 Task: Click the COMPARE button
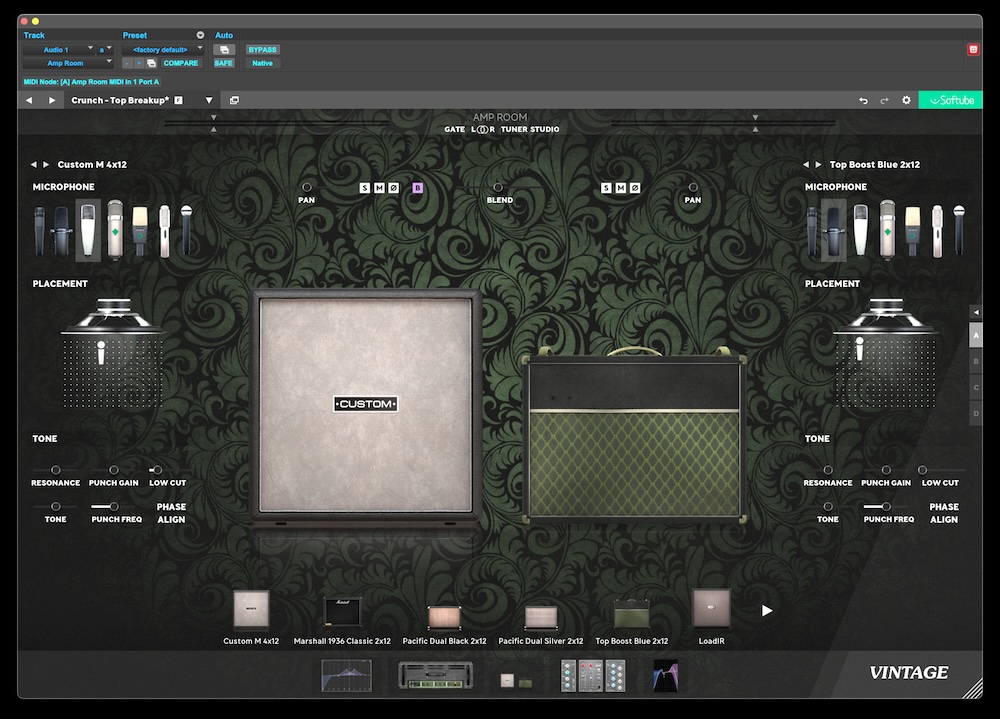click(x=181, y=62)
